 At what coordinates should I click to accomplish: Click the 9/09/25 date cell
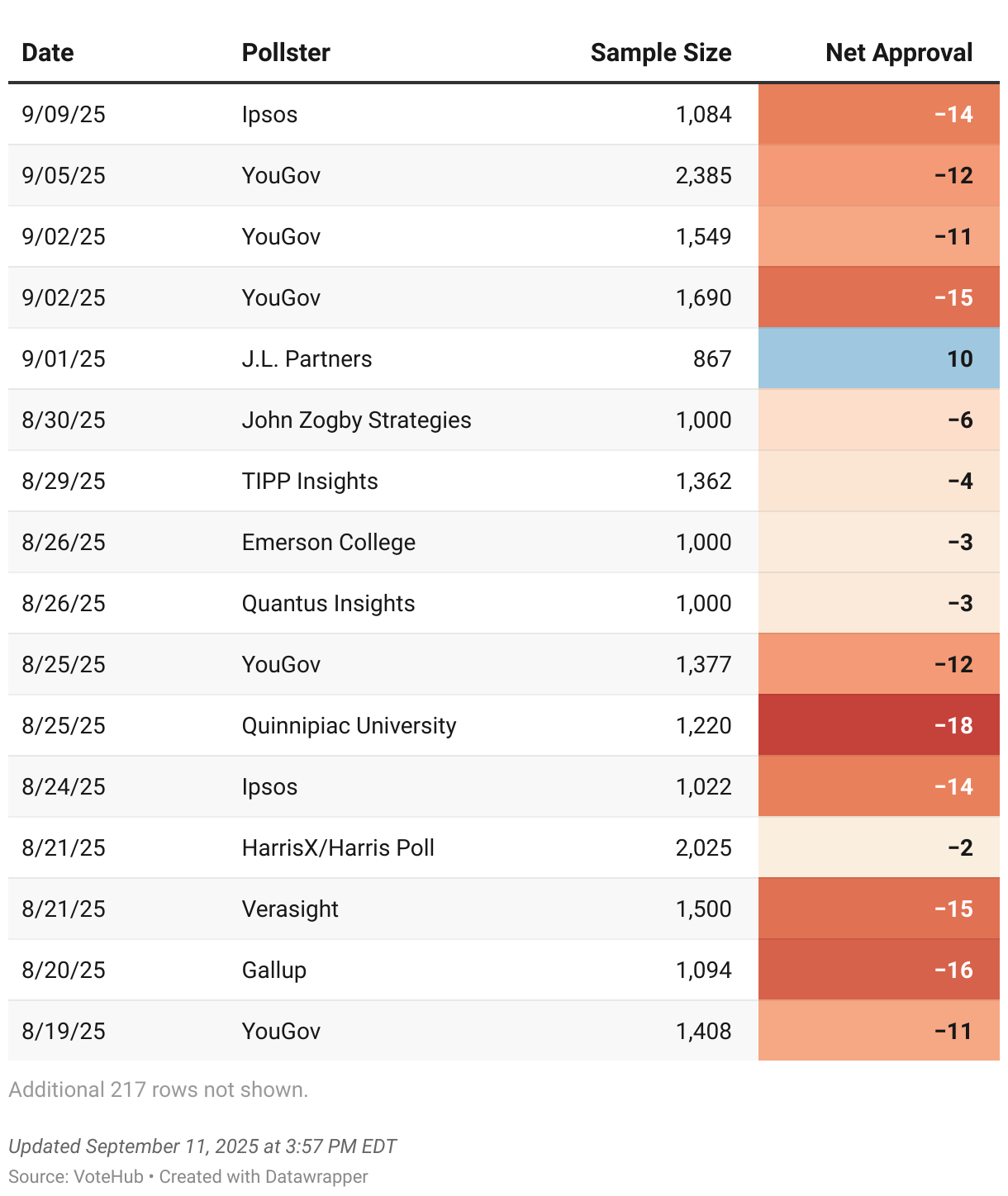pyautogui.click(x=64, y=114)
